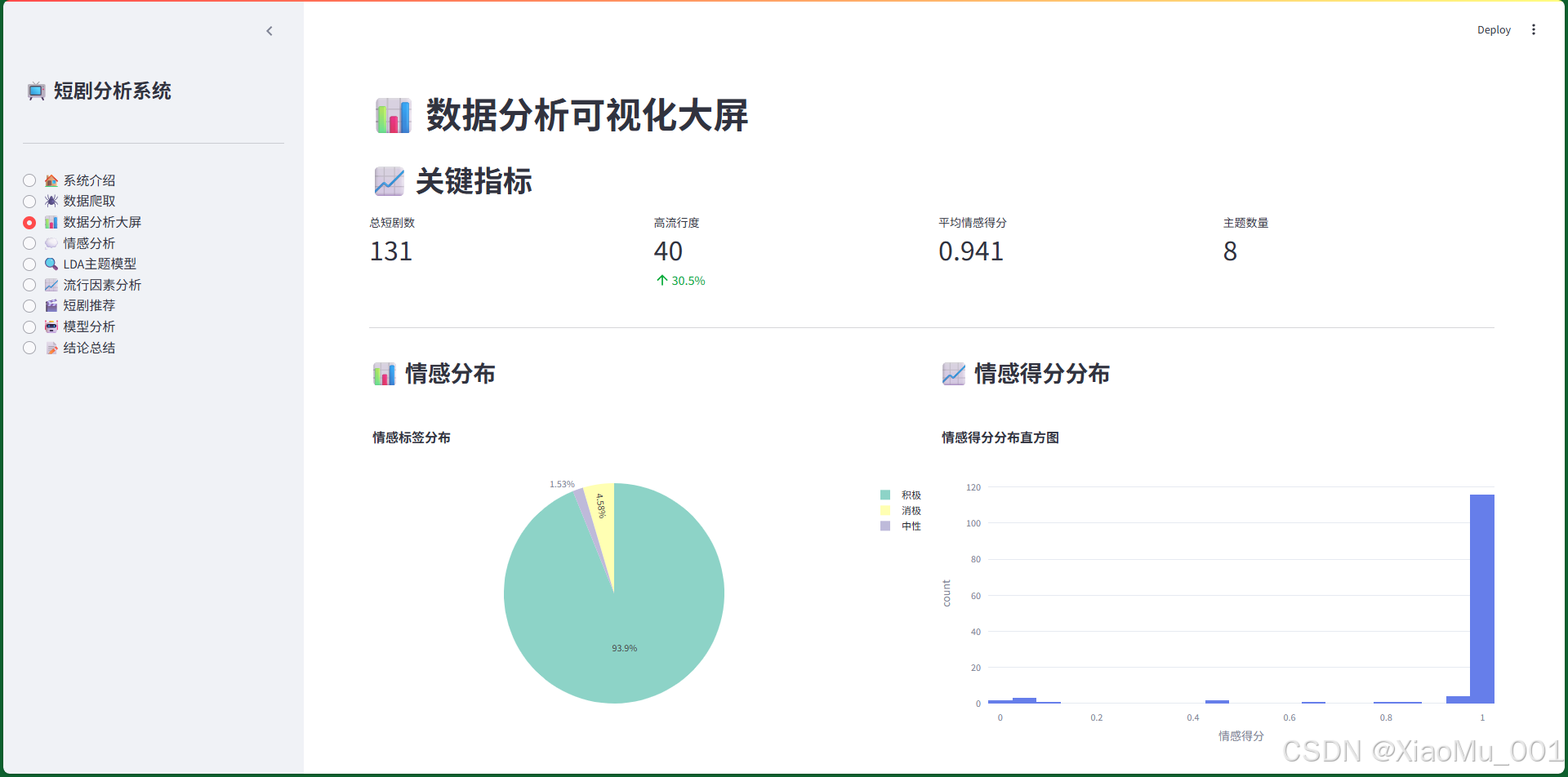Click the robot icon beside 模型分析
The height and width of the screenshot is (777, 1568).
[51, 326]
